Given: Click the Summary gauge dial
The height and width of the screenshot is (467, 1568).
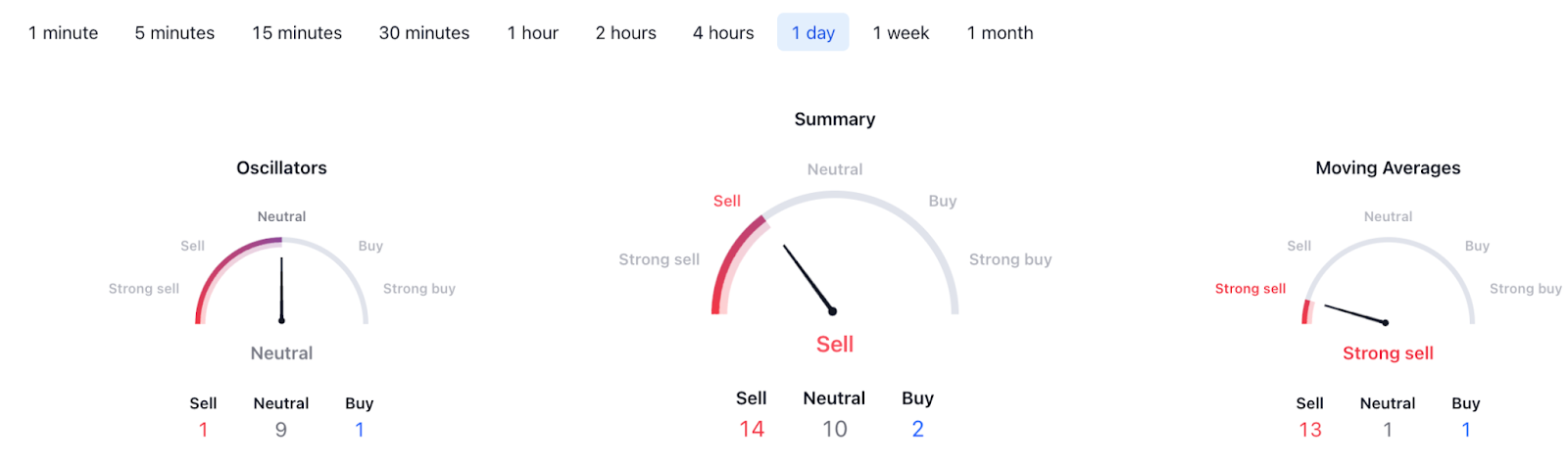Looking at the screenshot, I should (x=834, y=255).
